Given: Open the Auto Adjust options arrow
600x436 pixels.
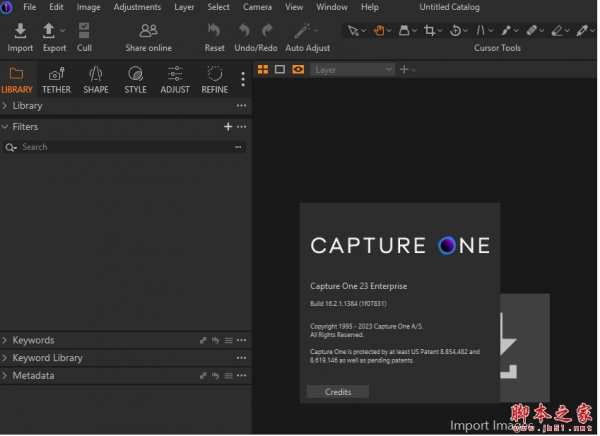Looking at the screenshot, I should 316,30.
